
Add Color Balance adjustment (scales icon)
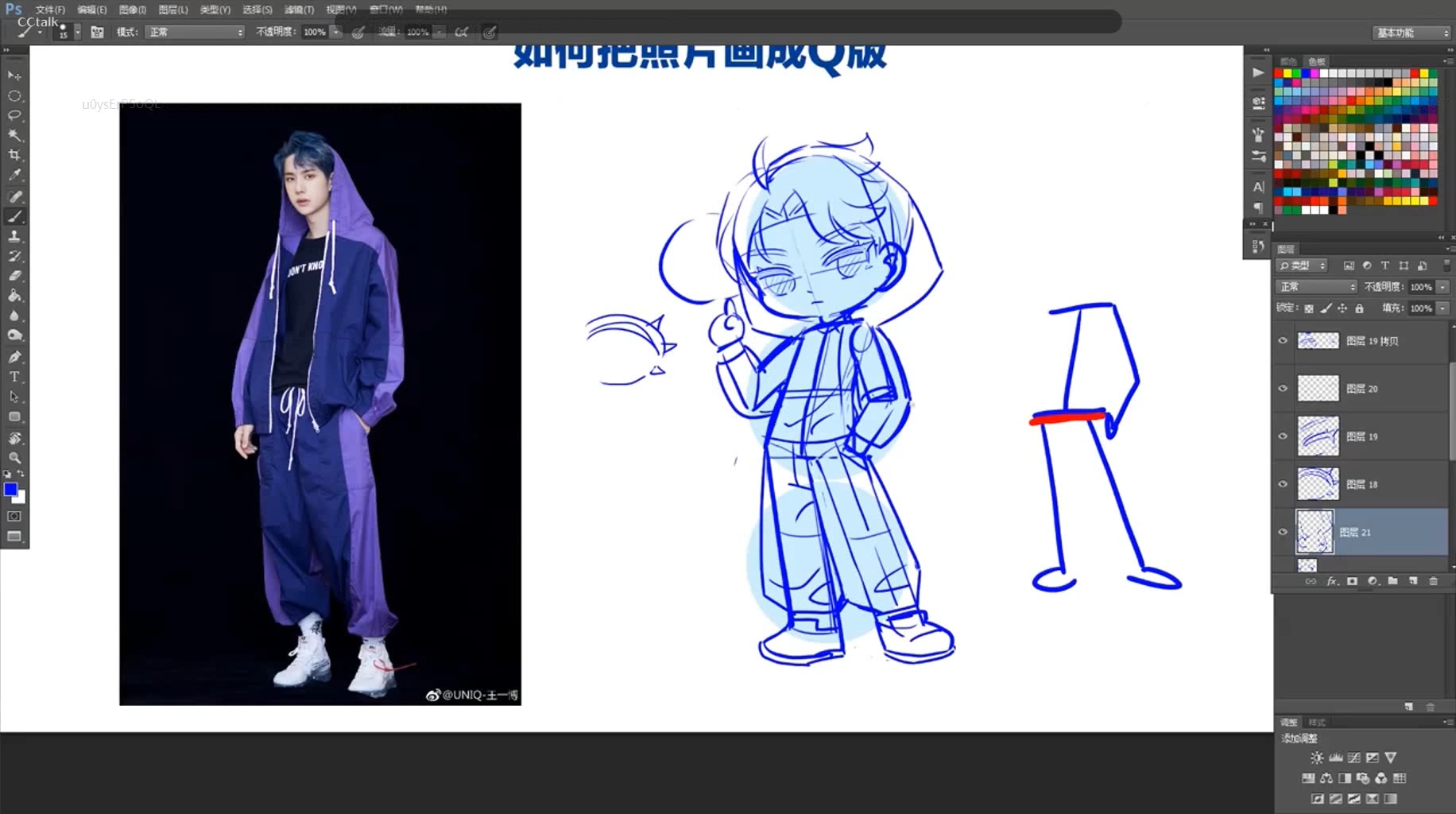tap(1326, 778)
